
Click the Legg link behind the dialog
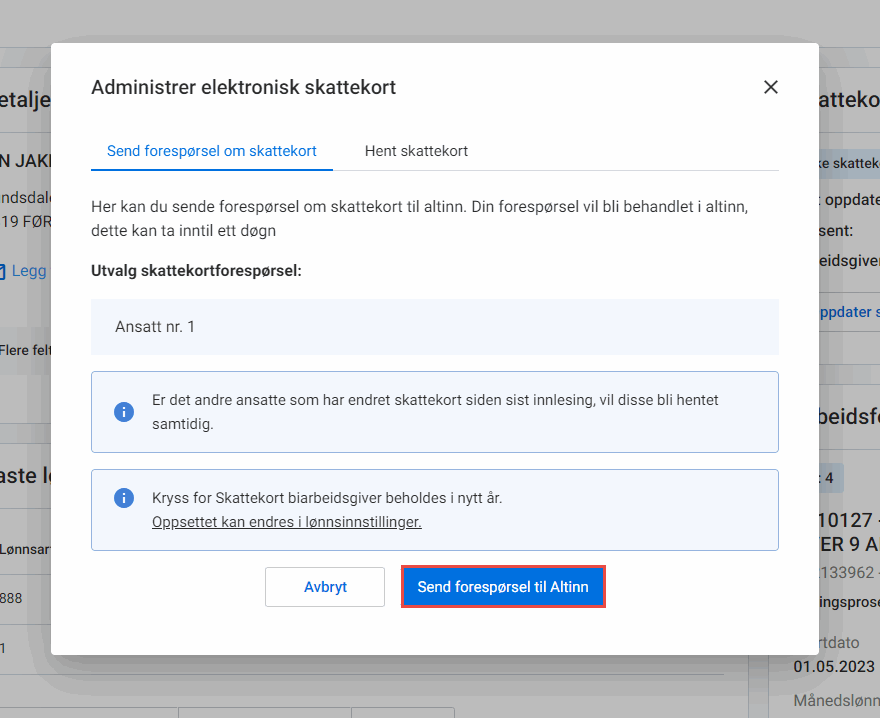(29, 271)
